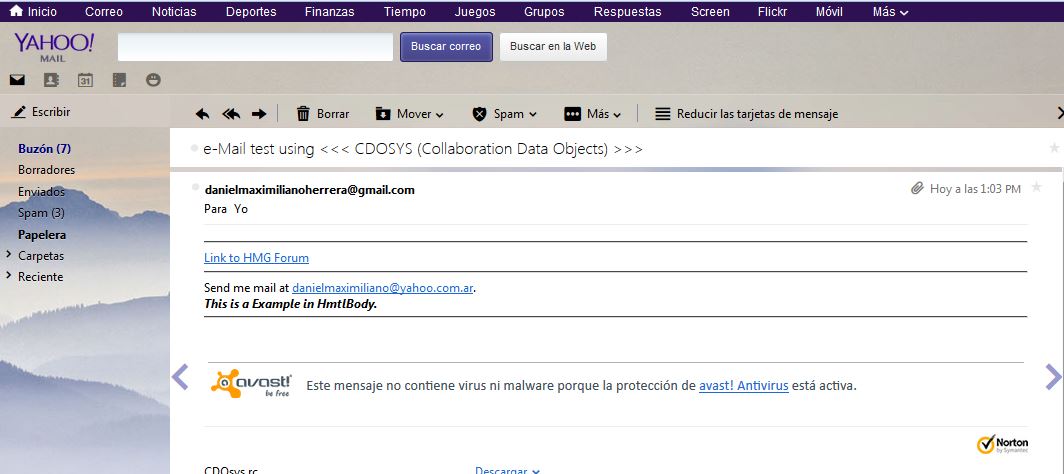
Task: Open the Buzón (7) folder
Action: click(45, 149)
